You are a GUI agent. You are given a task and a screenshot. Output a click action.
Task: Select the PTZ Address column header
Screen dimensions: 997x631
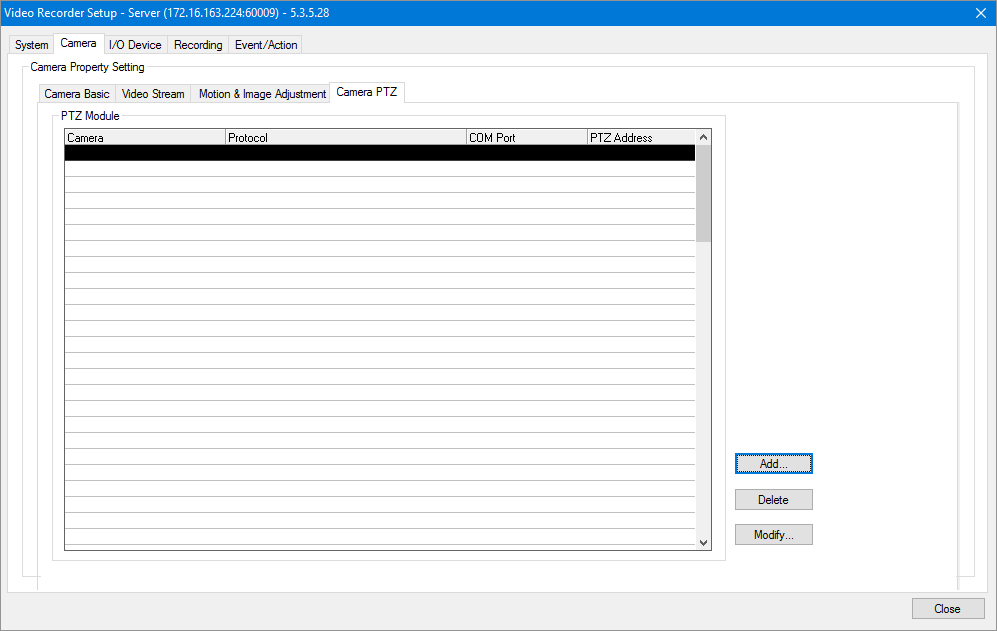click(x=640, y=138)
